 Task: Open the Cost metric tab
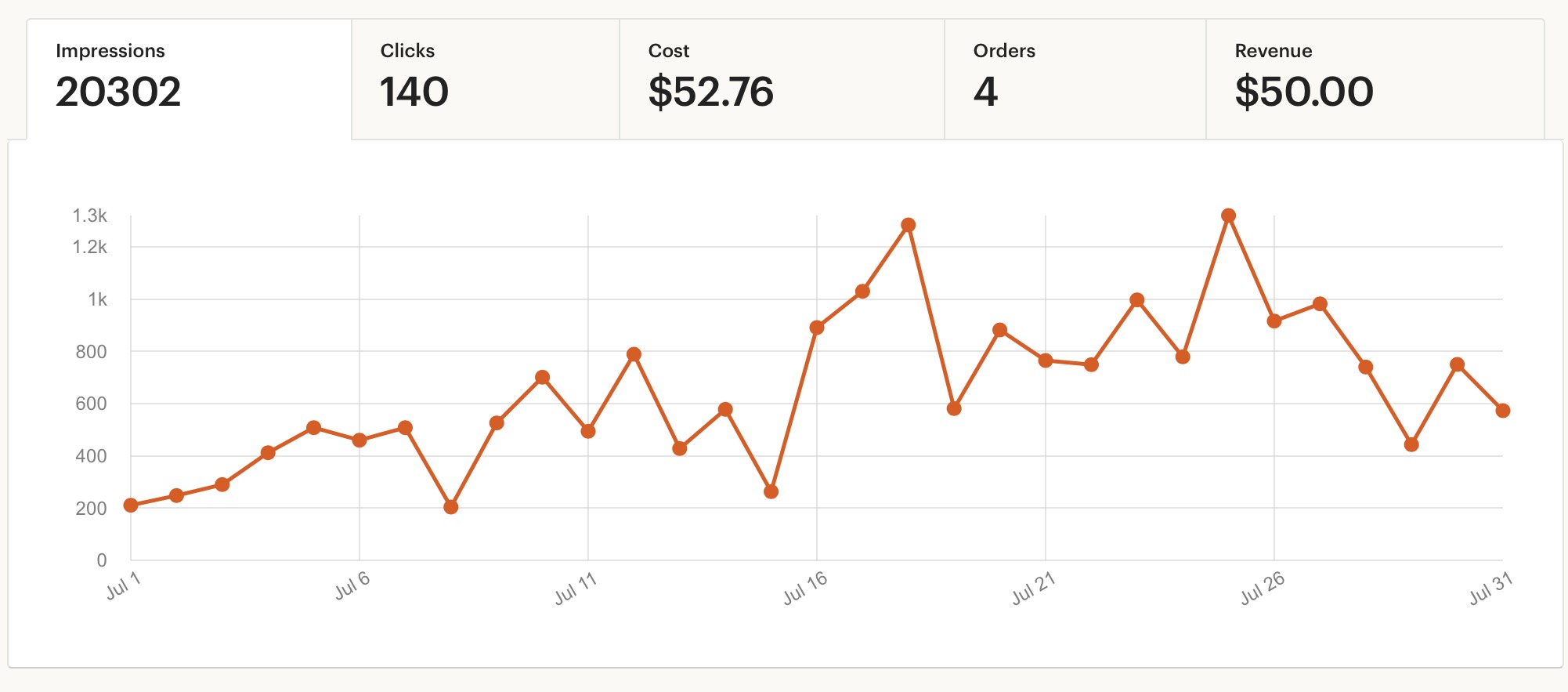coord(782,80)
